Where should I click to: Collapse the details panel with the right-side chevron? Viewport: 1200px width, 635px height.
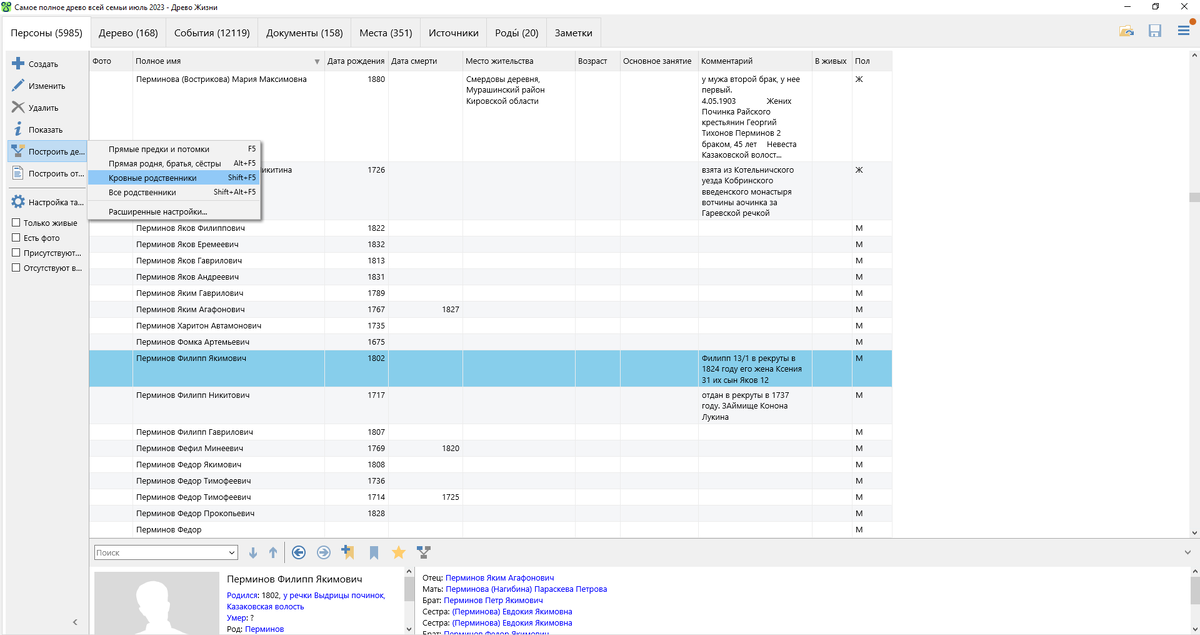1187,552
